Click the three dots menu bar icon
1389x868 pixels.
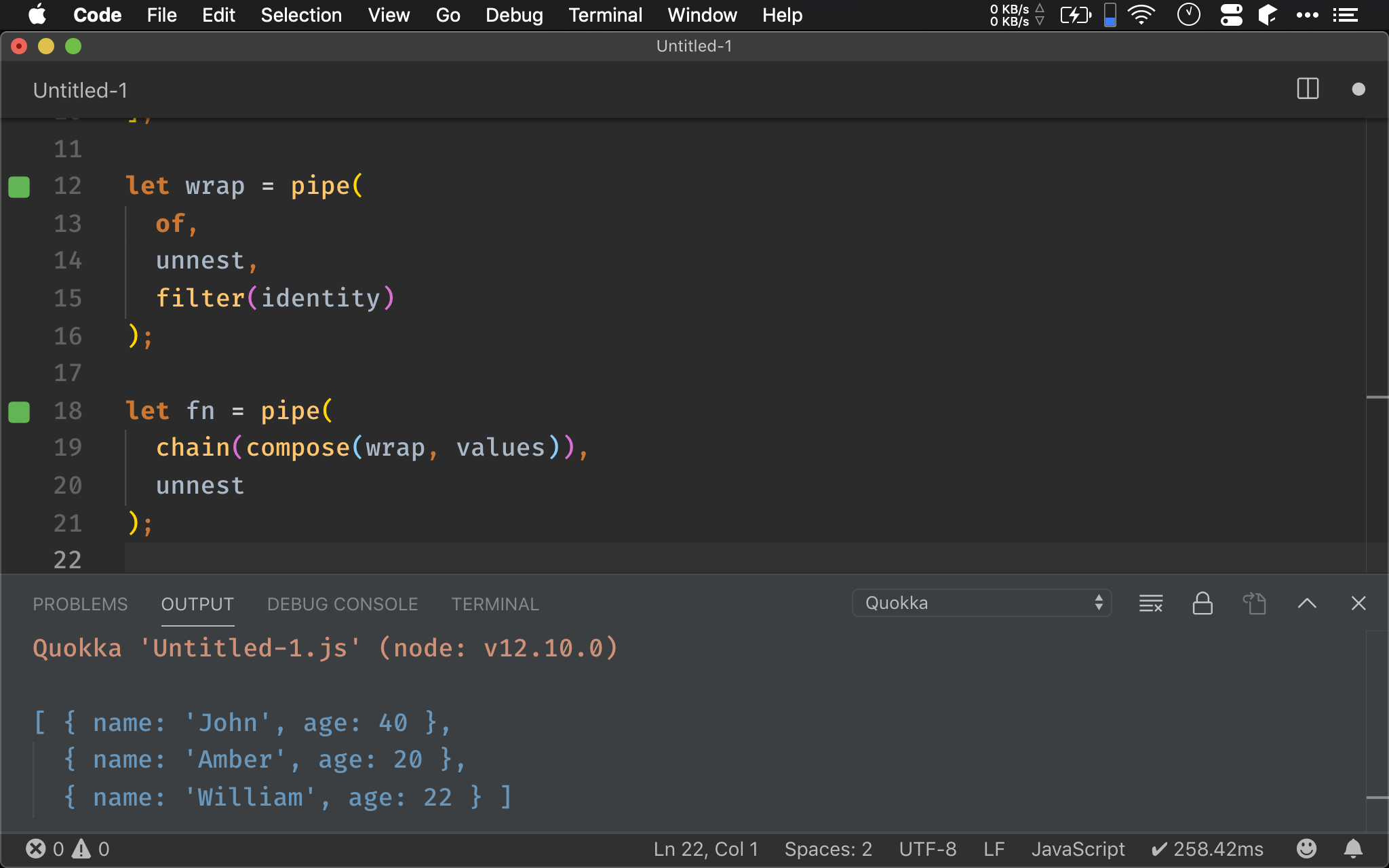(1307, 15)
